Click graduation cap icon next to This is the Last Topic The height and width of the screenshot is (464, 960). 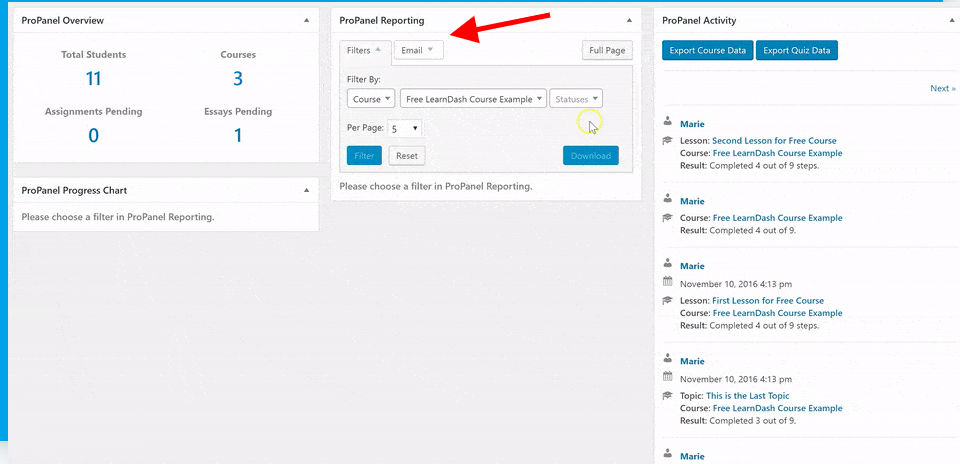click(667, 395)
